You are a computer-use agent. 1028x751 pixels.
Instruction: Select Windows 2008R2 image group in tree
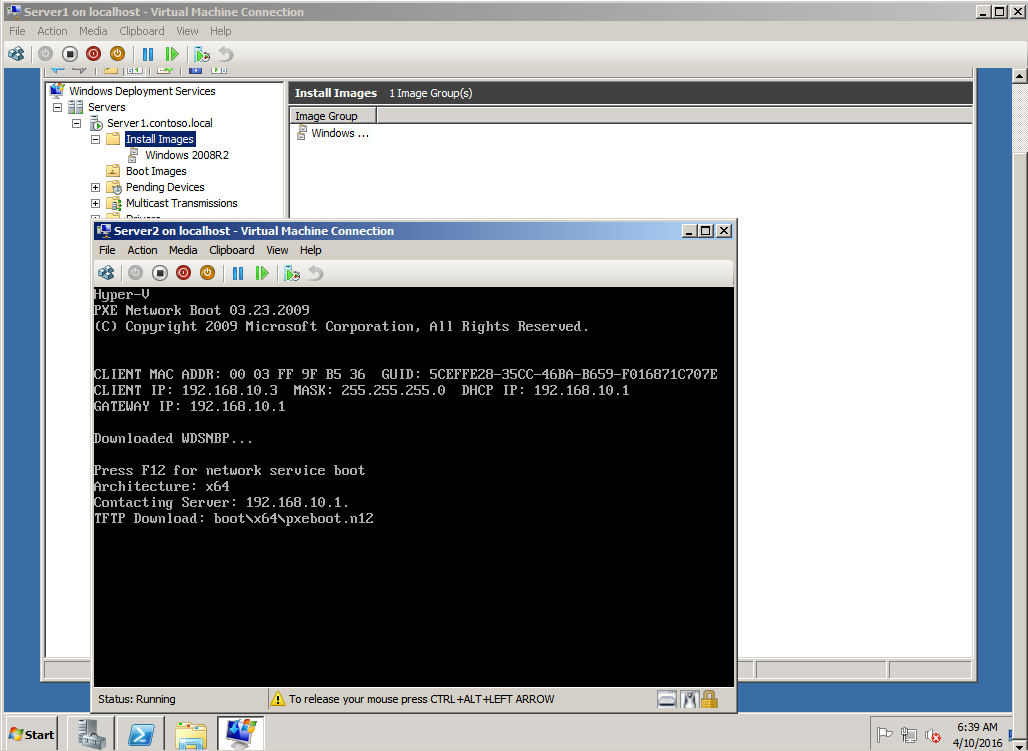pyautogui.click(x=187, y=155)
